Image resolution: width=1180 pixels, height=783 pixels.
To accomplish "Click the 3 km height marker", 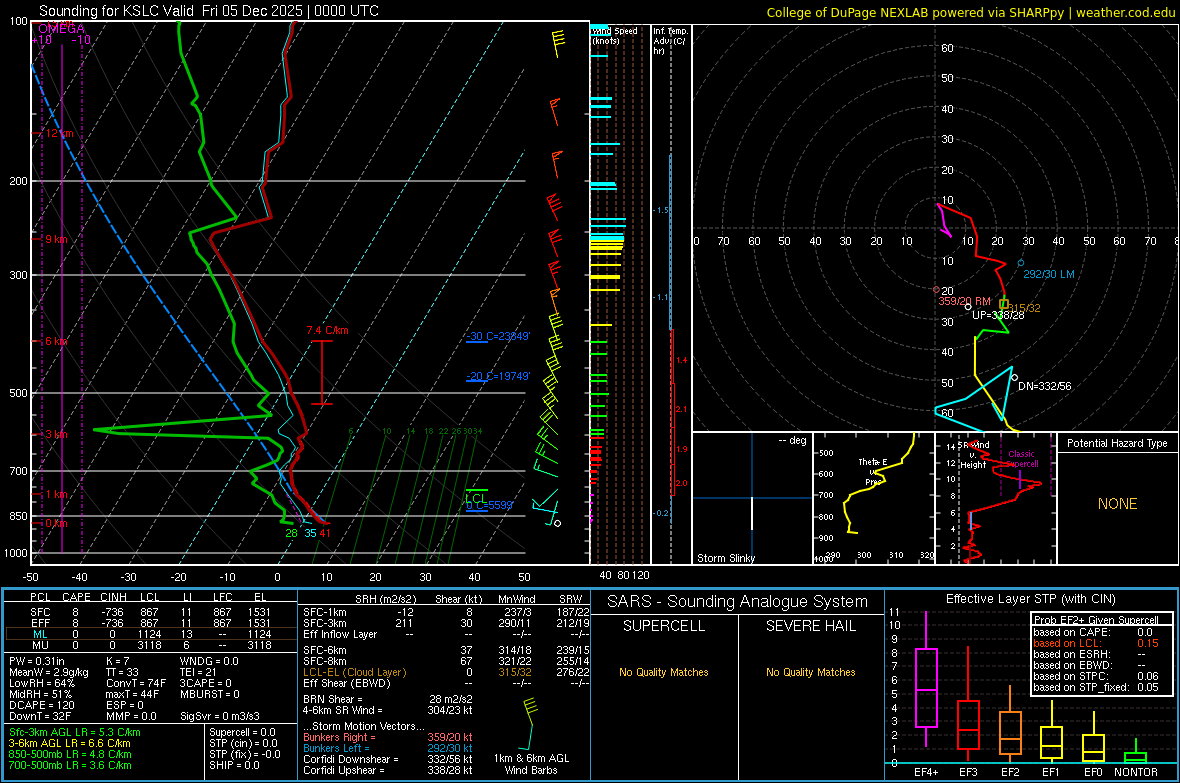I will (x=55, y=434).
